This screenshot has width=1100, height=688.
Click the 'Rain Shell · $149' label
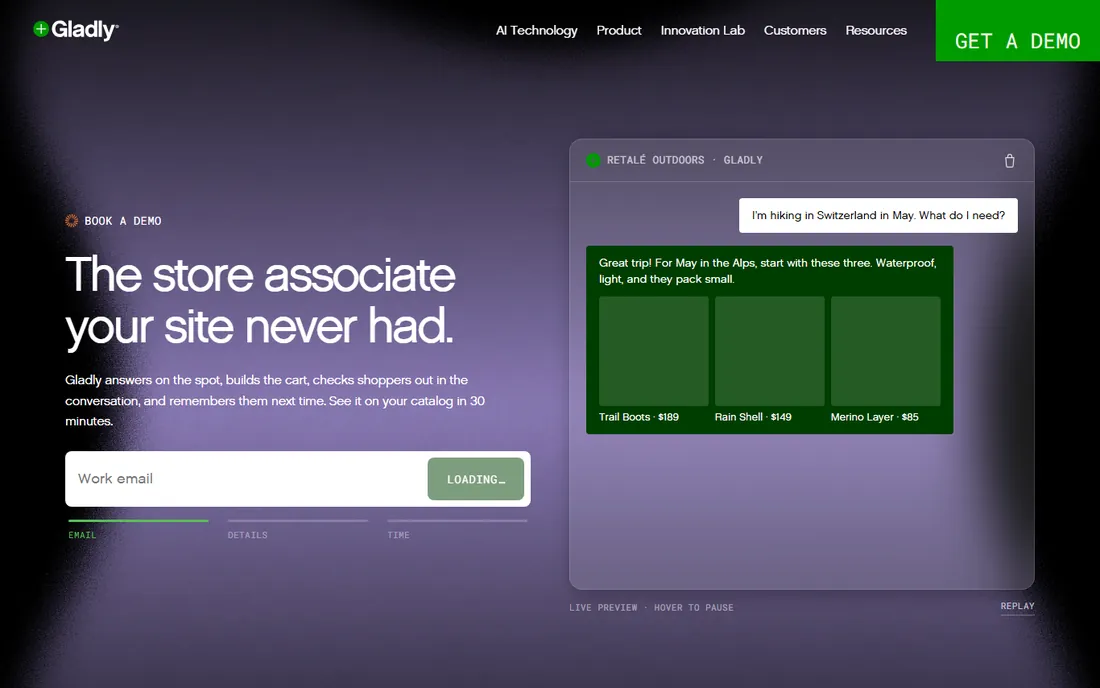click(753, 417)
